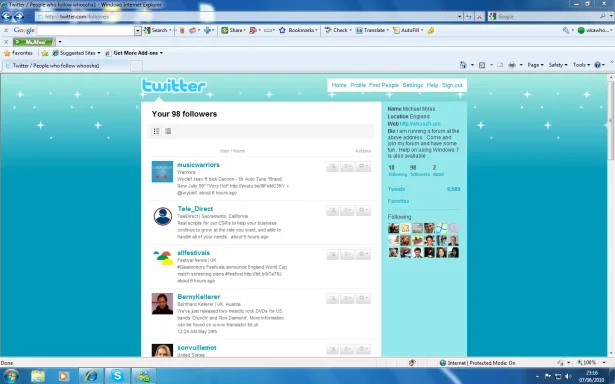615x384 pixels.
Task: Click the follow icon beside Tele_Direct
Action: click(333, 210)
